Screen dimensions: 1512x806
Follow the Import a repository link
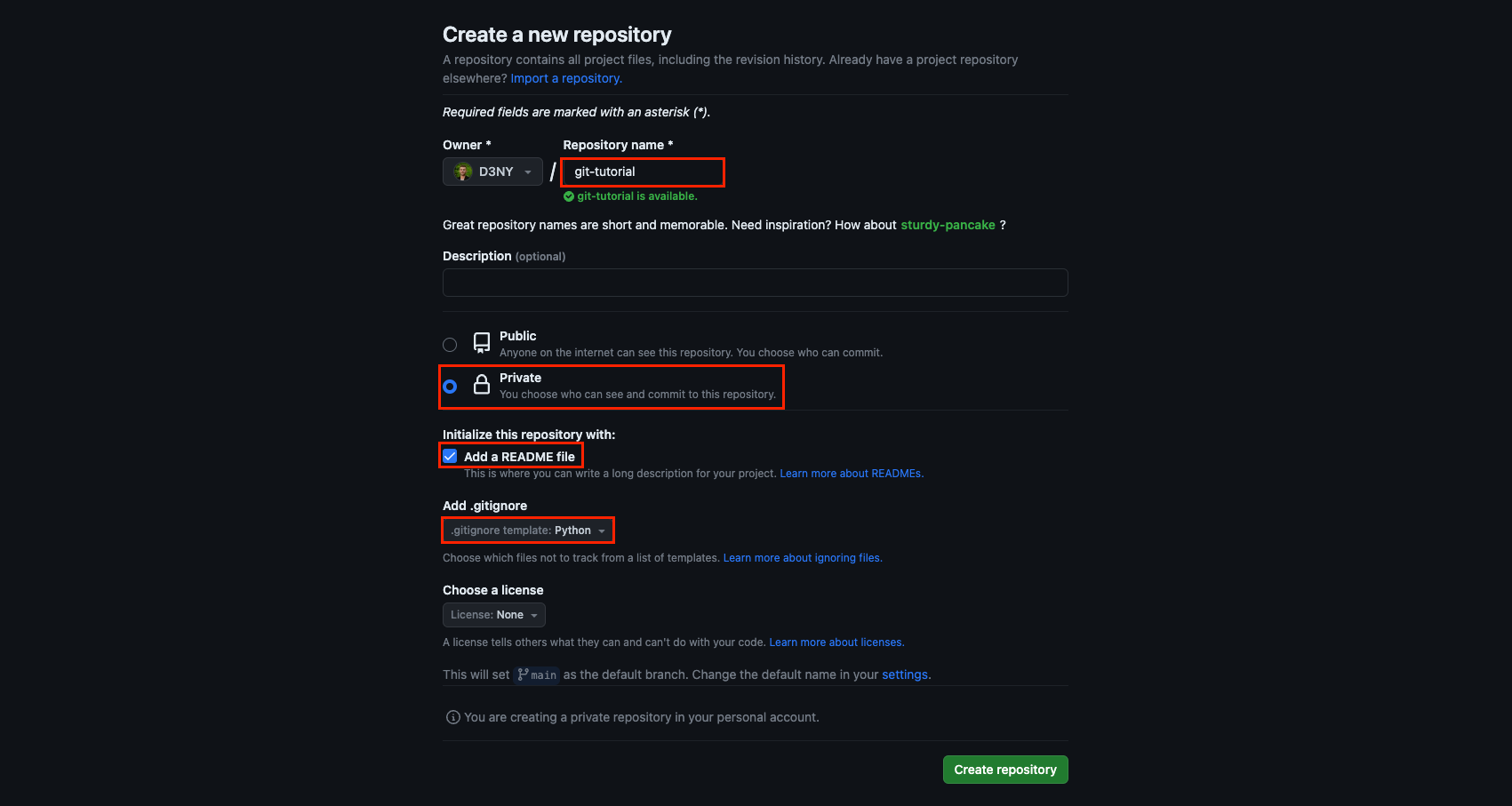click(565, 78)
